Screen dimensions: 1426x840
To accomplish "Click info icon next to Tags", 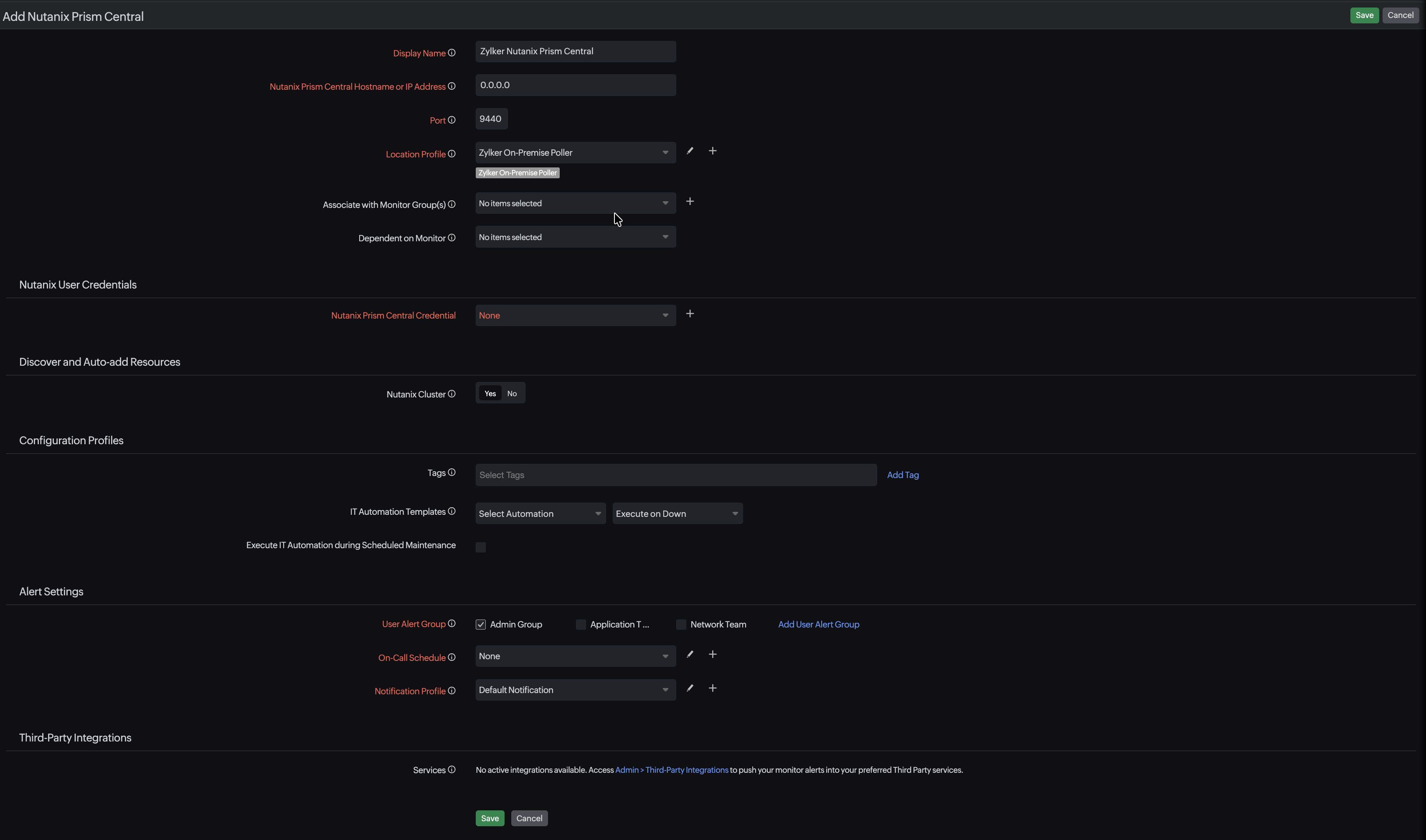I will click(x=452, y=472).
